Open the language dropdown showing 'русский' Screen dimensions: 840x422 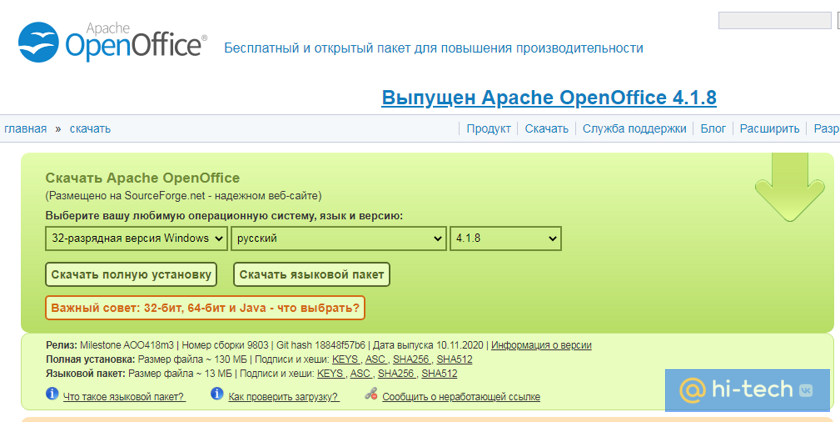point(339,238)
